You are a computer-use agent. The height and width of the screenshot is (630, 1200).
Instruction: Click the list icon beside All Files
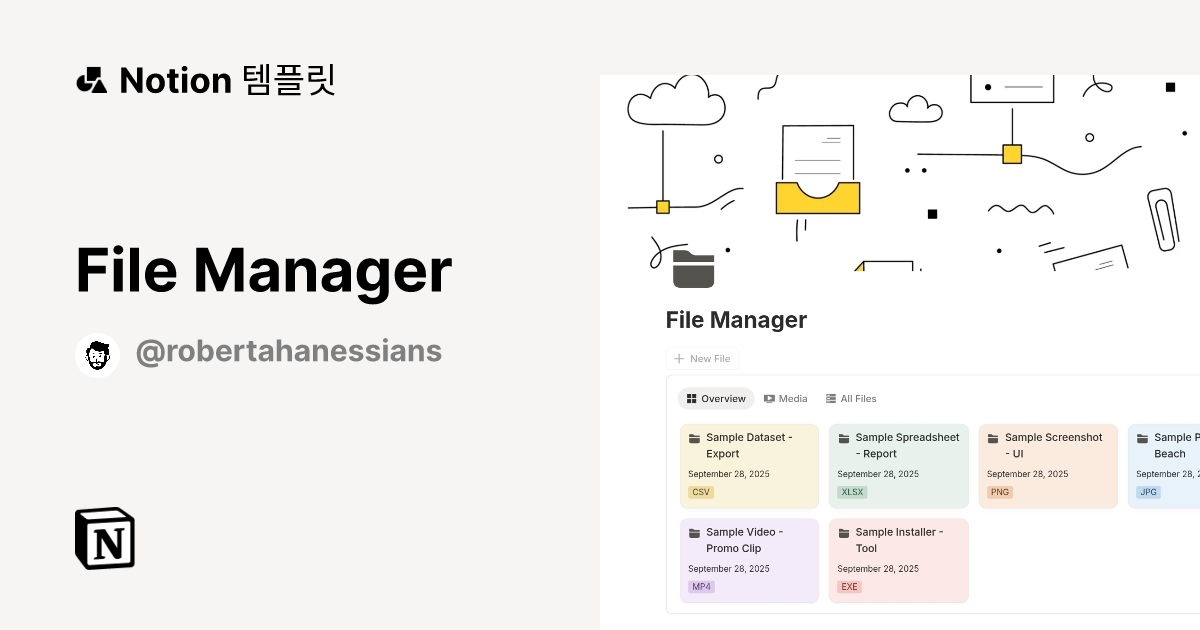tap(830, 398)
